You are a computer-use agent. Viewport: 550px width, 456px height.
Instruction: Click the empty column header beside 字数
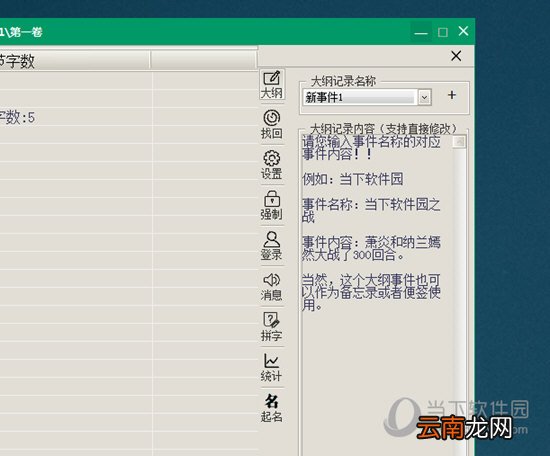pyautogui.click(x=204, y=60)
